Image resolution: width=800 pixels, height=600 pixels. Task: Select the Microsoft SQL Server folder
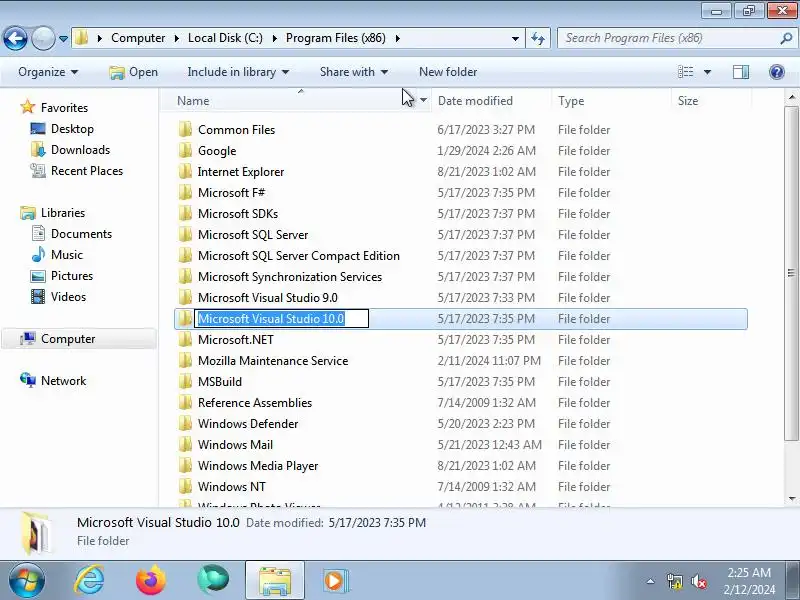[253, 235]
